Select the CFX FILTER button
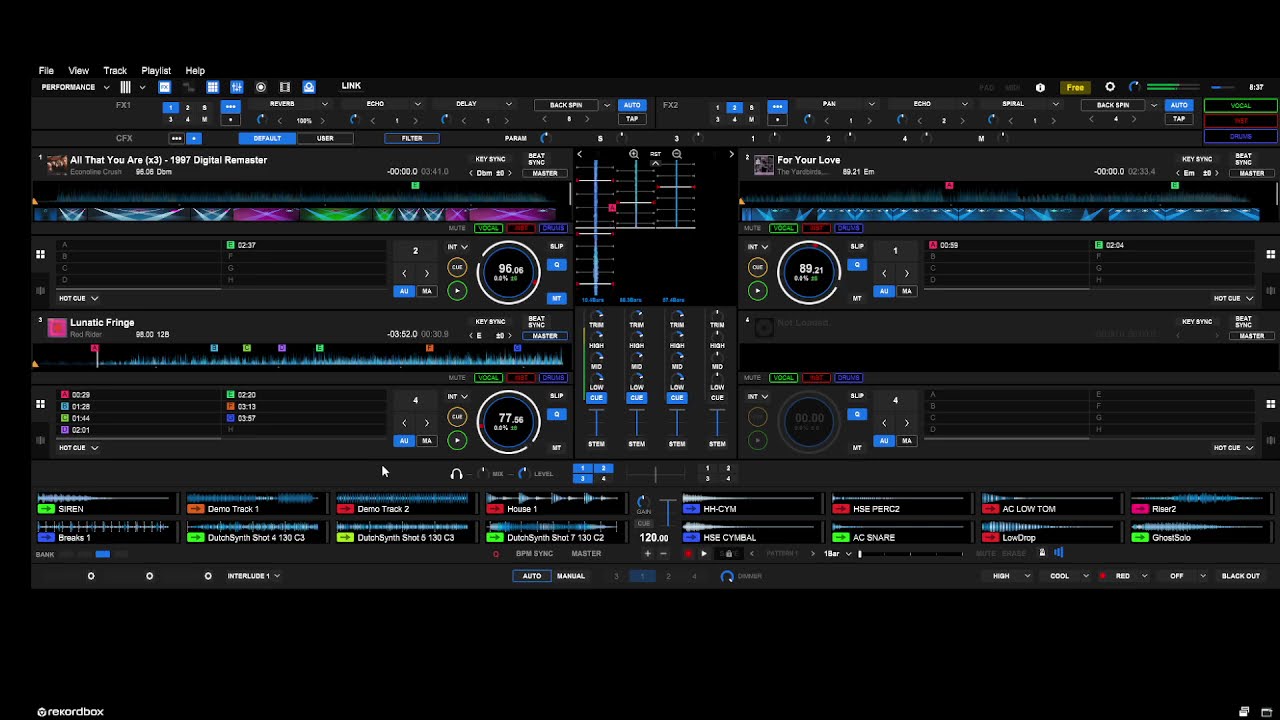Image resolution: width=1280 pixels, height=720 pixels. (412, 138)
